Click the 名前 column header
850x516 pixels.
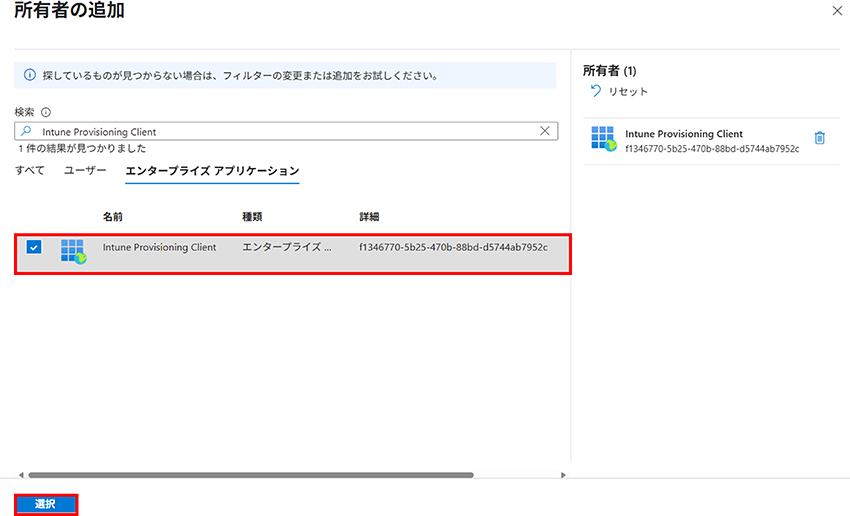(113, 217)
